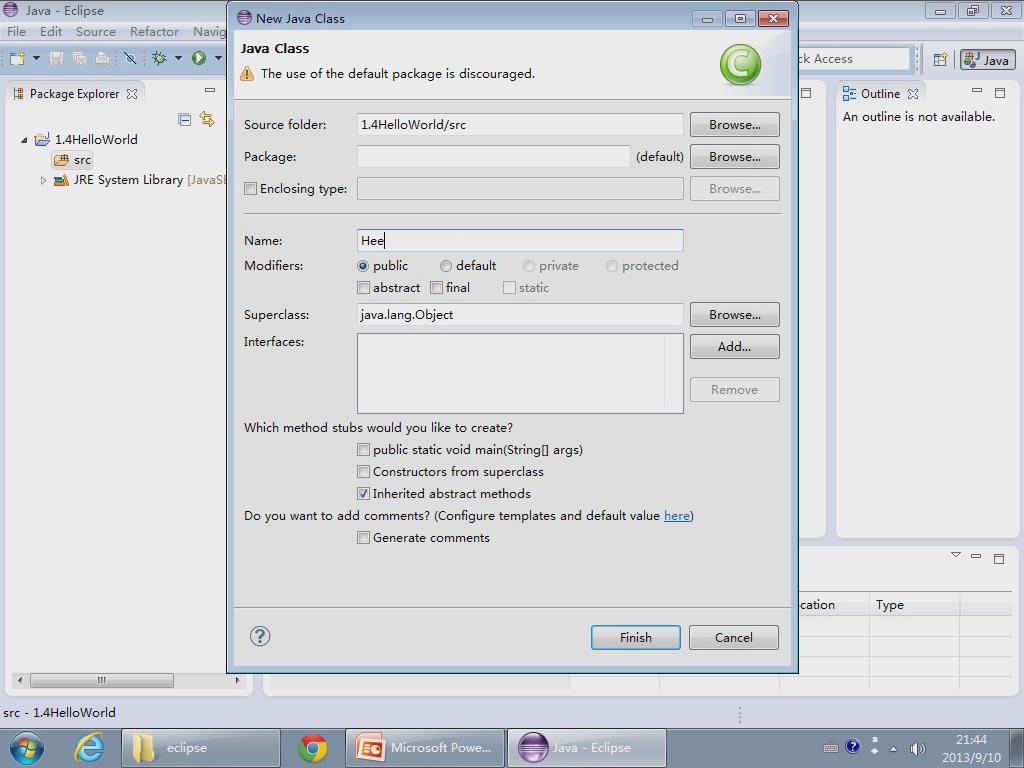
Task: Click Finish to create the class
Action: click(x=635, y=637)
